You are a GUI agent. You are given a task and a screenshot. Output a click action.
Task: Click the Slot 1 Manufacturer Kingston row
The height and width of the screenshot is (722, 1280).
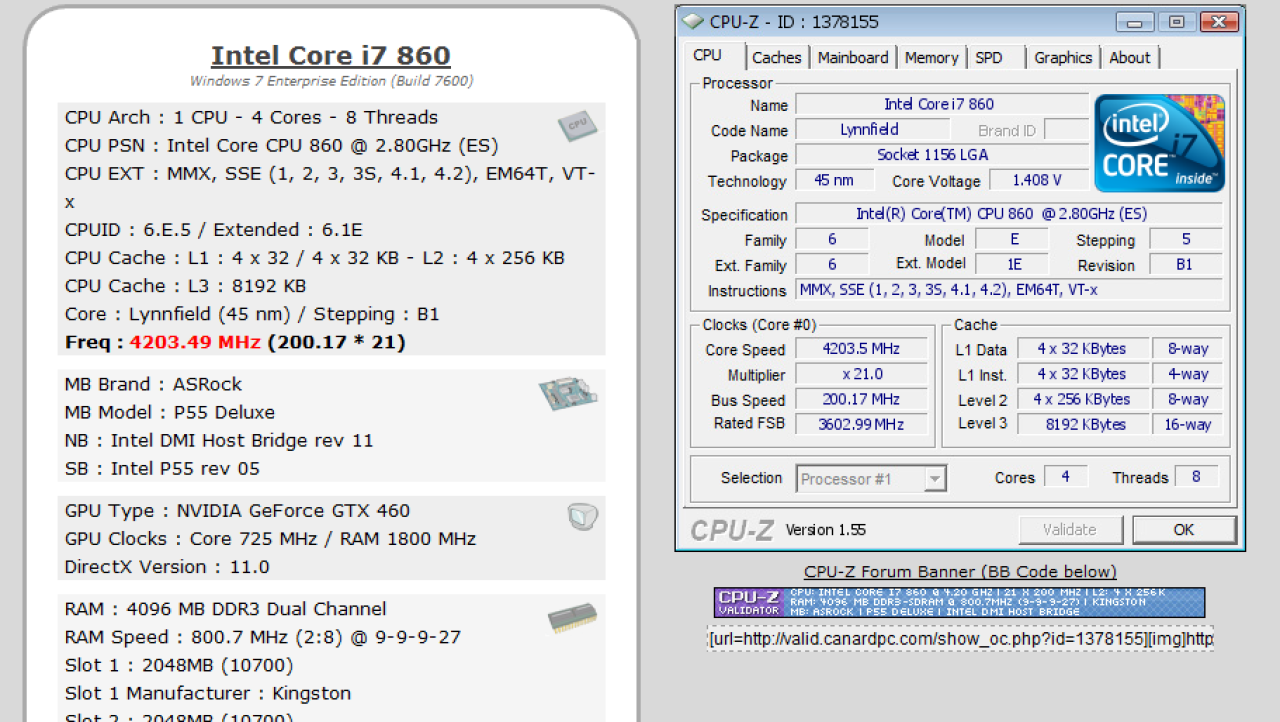coord(208,693)
